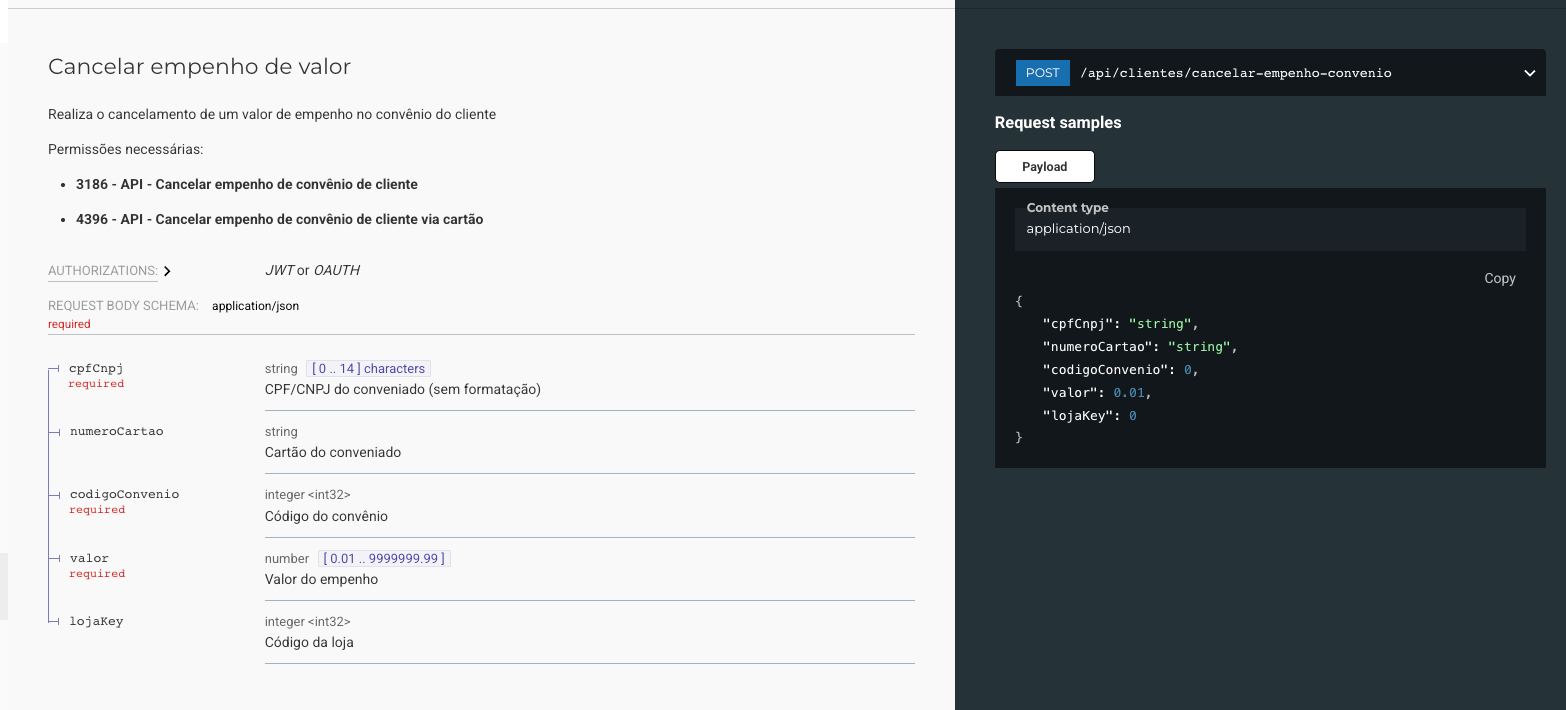Screen dimensions: 1566x710
Task: Click the 'Permissões necessárias:' text
Action: (126, 150)
